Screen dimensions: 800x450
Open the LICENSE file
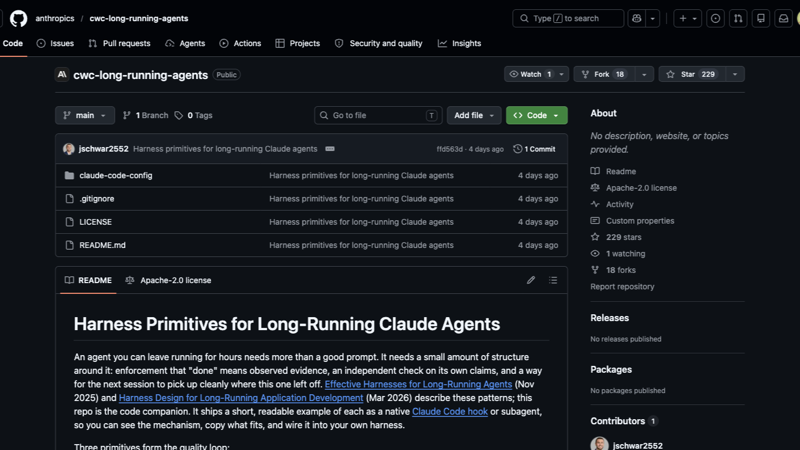[95, 222]
